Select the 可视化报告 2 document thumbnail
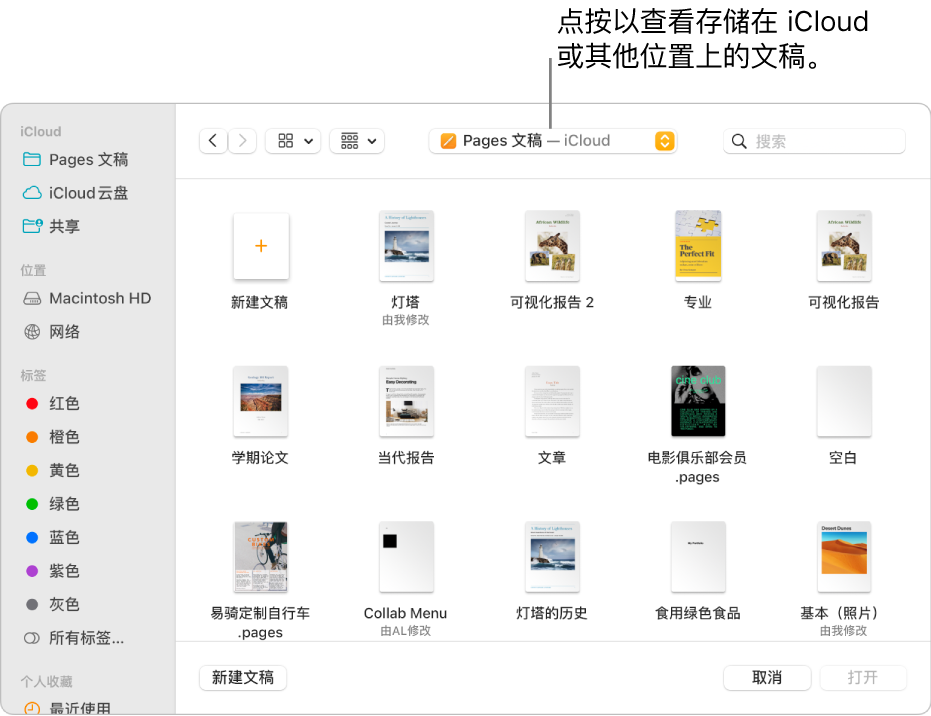The height and width of the screenshot is (716, 931). [552, 246]
